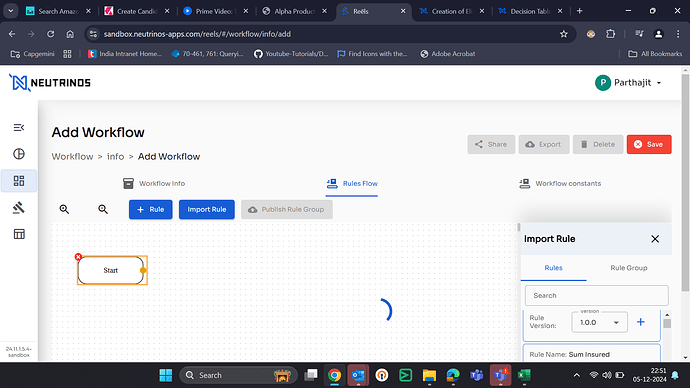Save the workflow

[x=649, y=144]
